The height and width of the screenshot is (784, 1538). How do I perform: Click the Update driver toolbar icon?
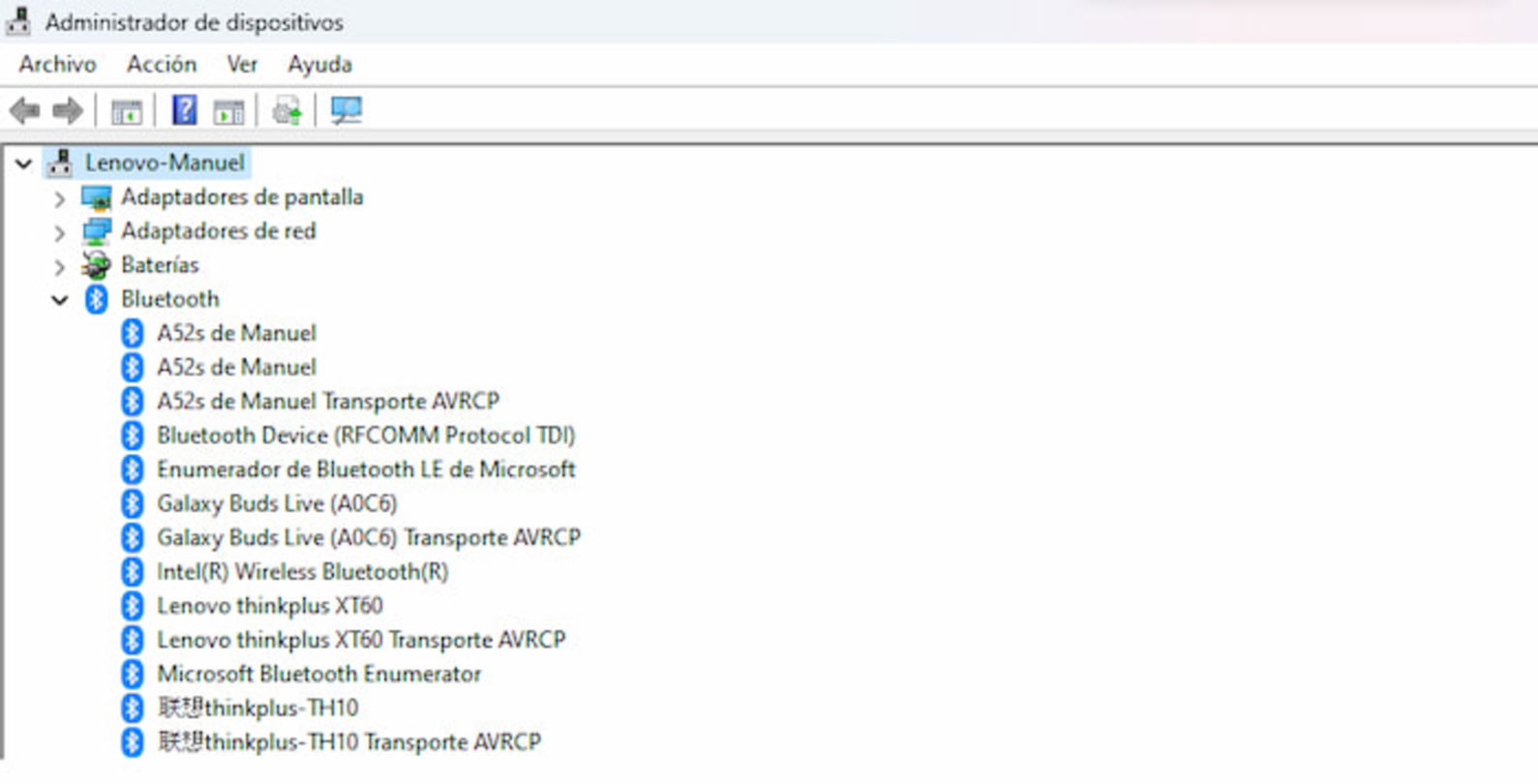pyautogui.click(x=287, y=111)
